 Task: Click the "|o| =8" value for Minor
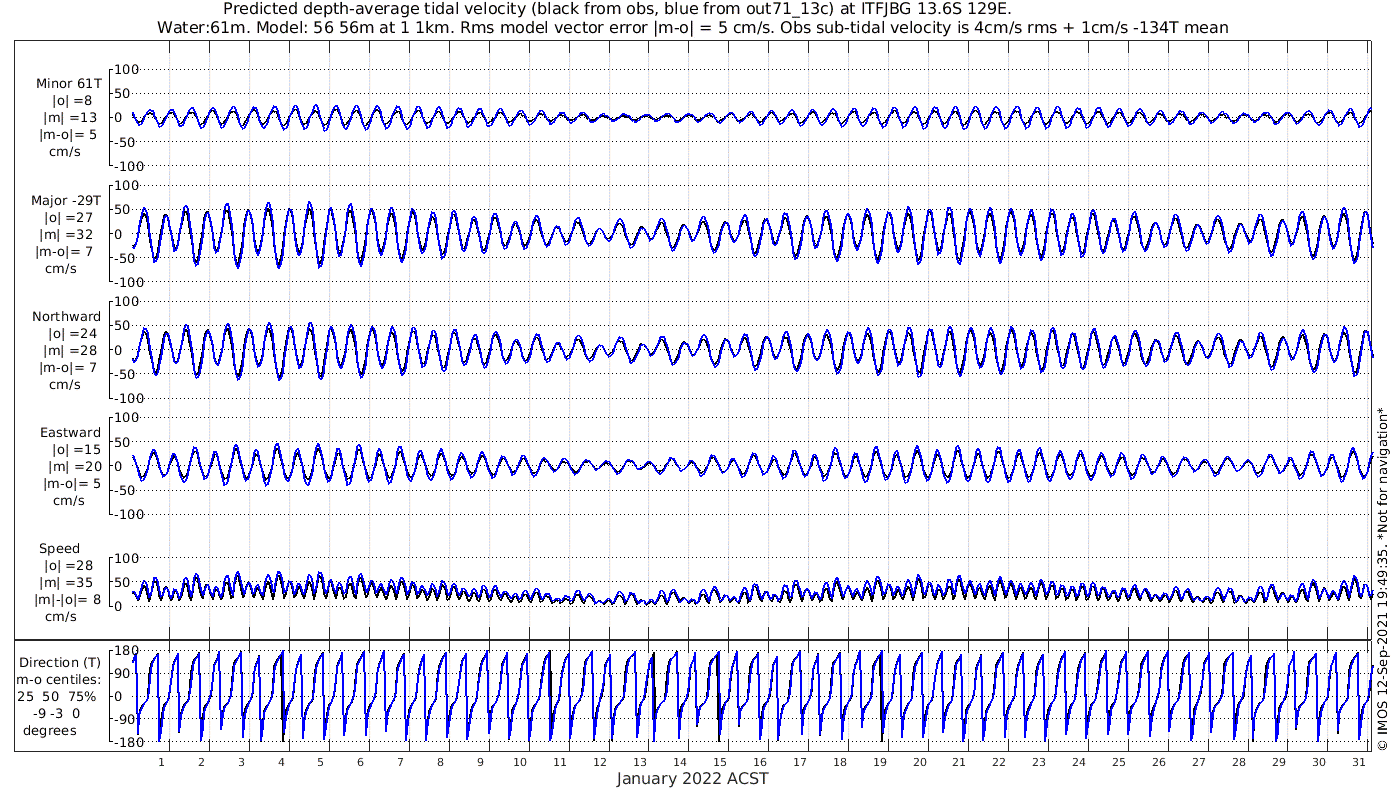[72, 101]
